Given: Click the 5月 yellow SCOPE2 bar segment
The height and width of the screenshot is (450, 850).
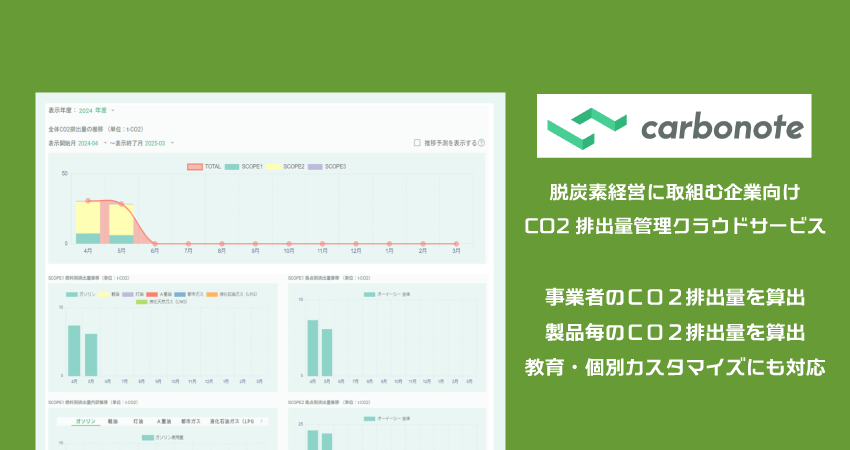Looking at the screenshot, I should [121, 220].
